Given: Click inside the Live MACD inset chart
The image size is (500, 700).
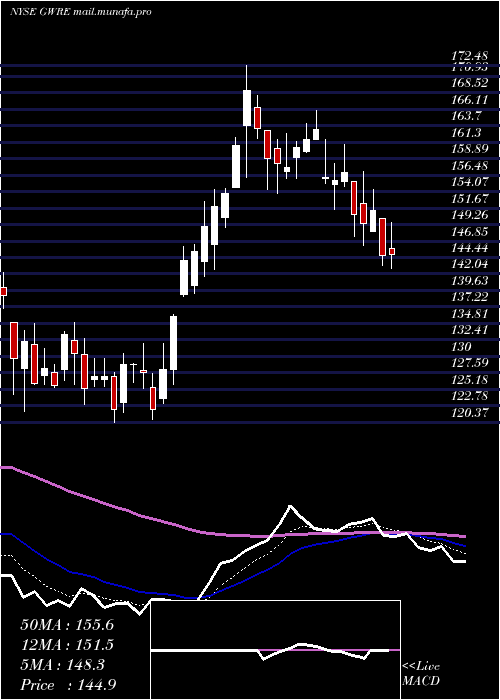Looking at the screenshot, I should [275, 650].
